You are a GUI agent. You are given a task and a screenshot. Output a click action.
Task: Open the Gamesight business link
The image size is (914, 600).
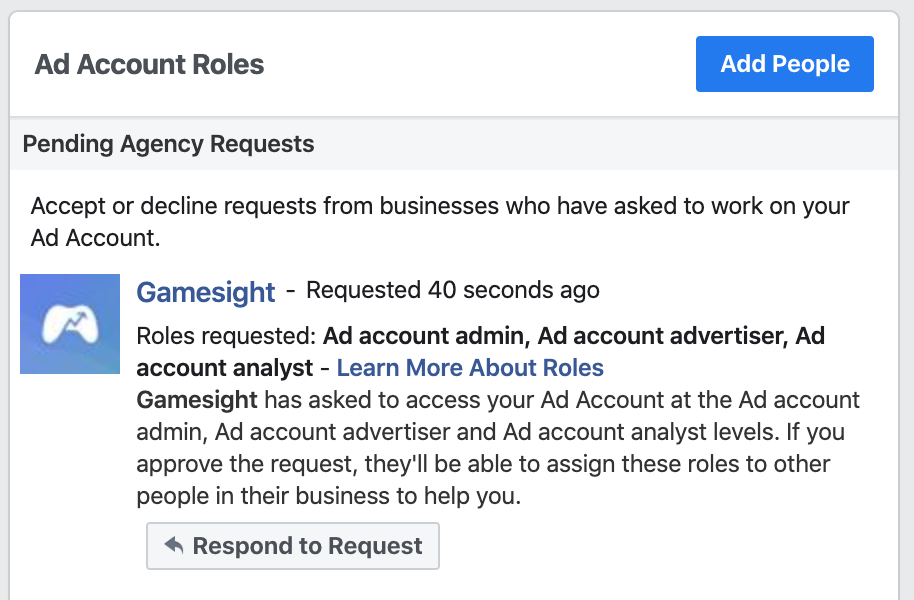206,292
